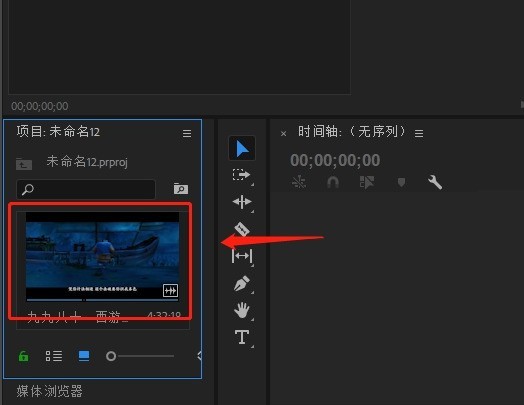Image resolution: width=524 pixels, height=405 pixels.
Task: Select the Hand tool
Action: tap(242, 310)
